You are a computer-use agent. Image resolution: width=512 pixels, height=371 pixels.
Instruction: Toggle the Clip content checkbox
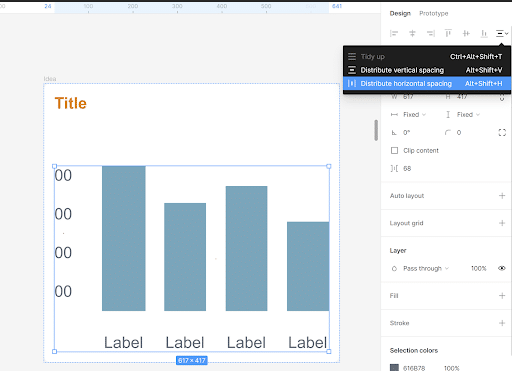coord(394,151)
